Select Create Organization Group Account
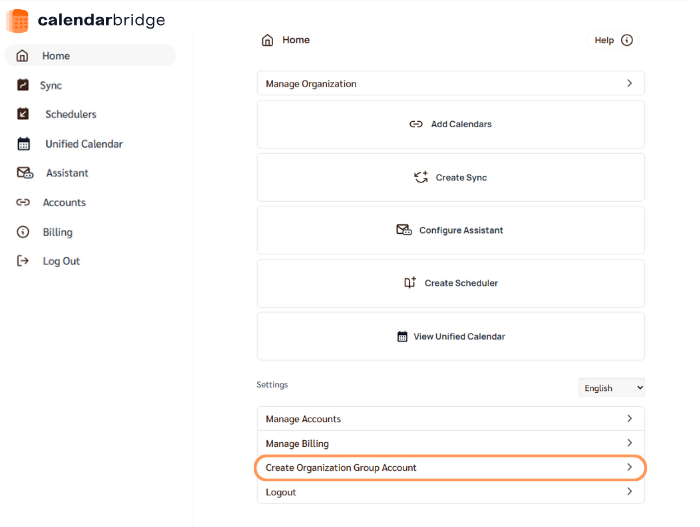Screen dimensions: 700x527 [x=451, y=468]
